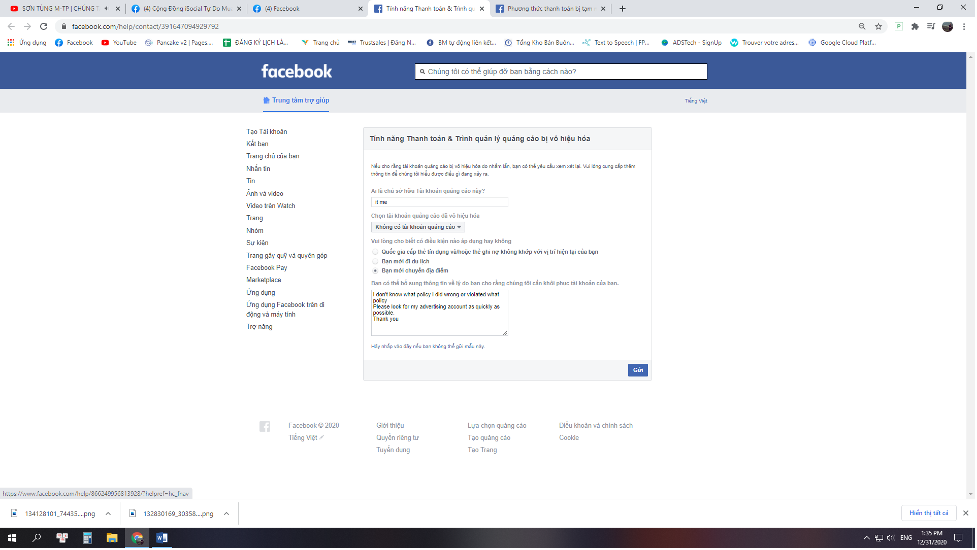Open the ADSTech - SignUp bookmark
The height and width of the screenshot is (550, 977).
(691, 42)
